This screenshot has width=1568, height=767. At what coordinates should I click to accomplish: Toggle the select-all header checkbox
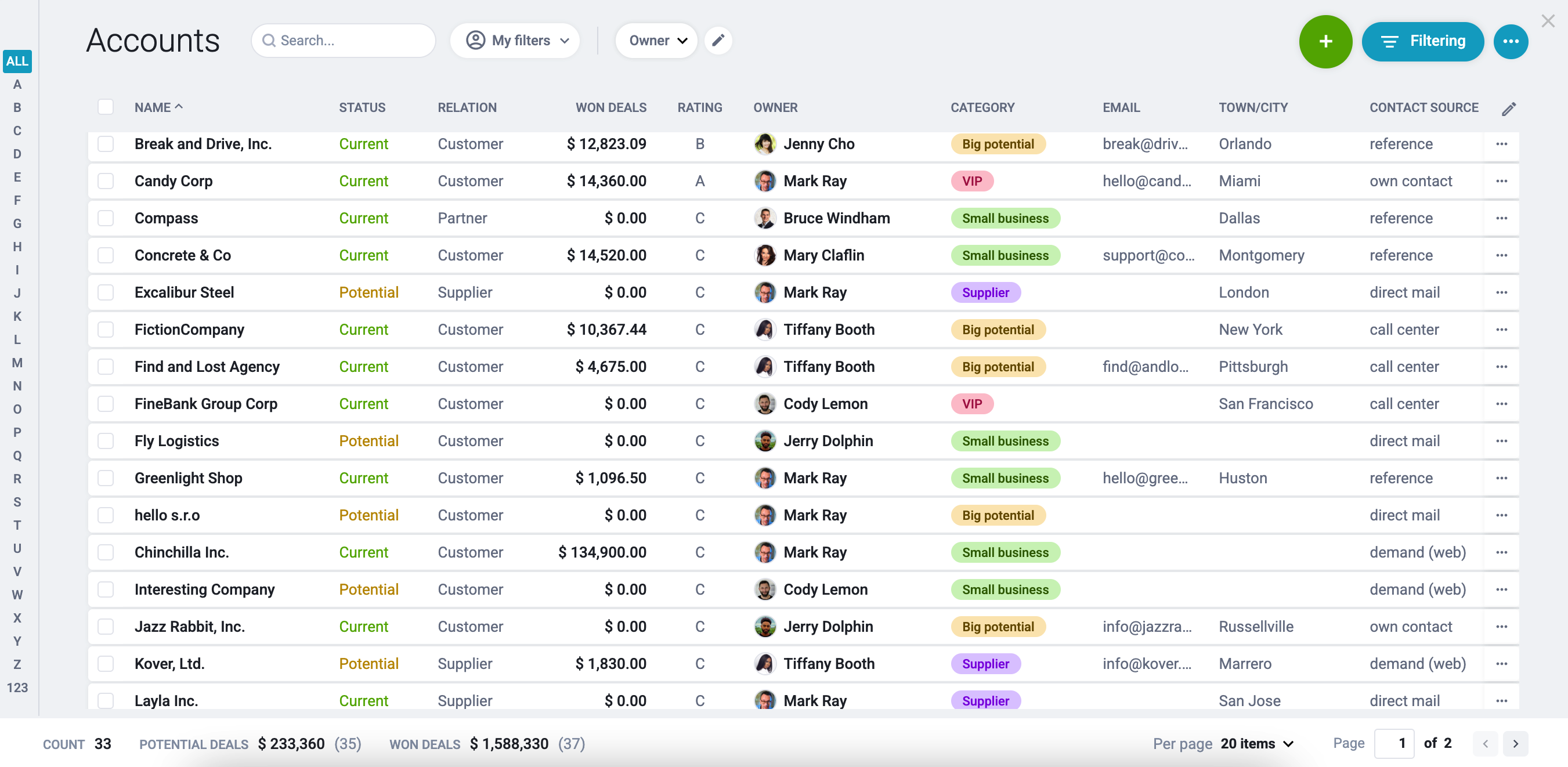click(x=106, y=107)
